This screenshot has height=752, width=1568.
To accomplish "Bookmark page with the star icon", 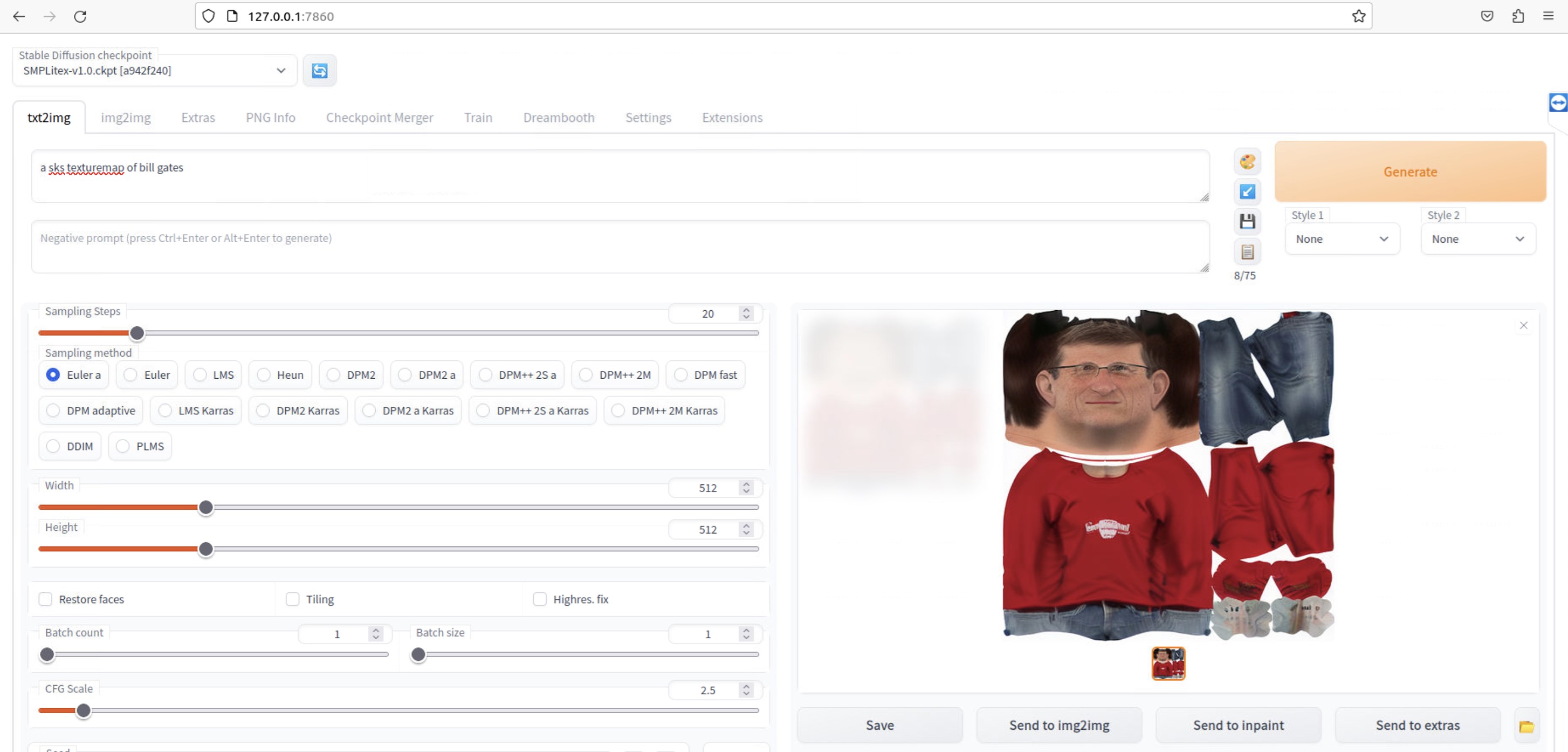I will click(1358, 16).
